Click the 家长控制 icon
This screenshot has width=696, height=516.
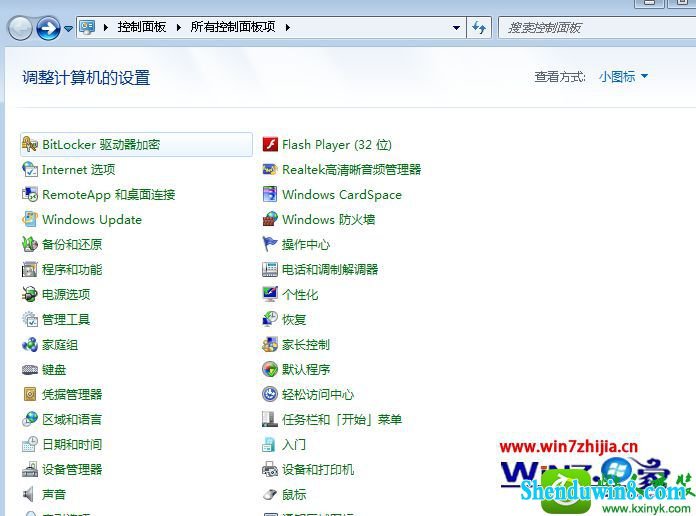(x=270, y=344)
